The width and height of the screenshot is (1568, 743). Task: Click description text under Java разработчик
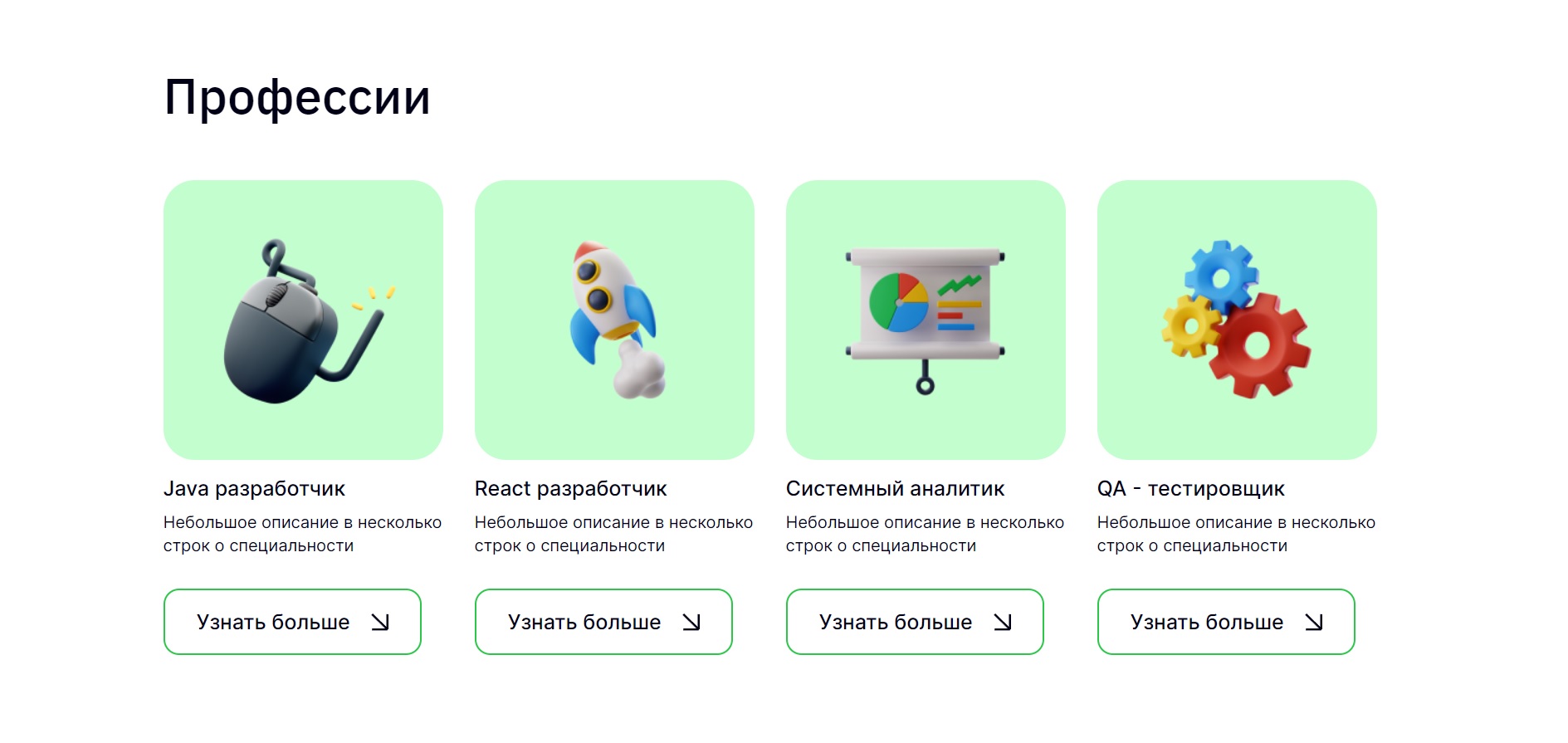[302, 534]
